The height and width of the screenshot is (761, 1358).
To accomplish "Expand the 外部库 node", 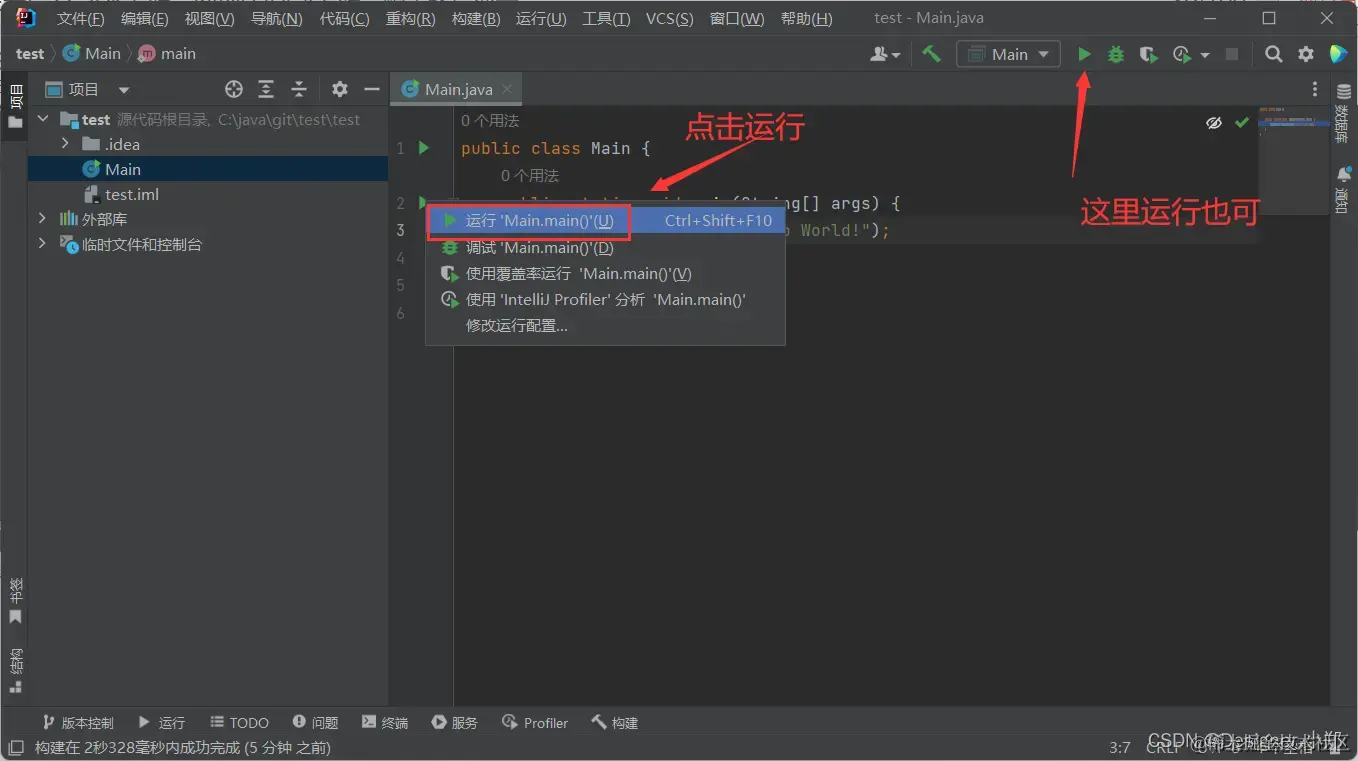I will tap(42, 219).
